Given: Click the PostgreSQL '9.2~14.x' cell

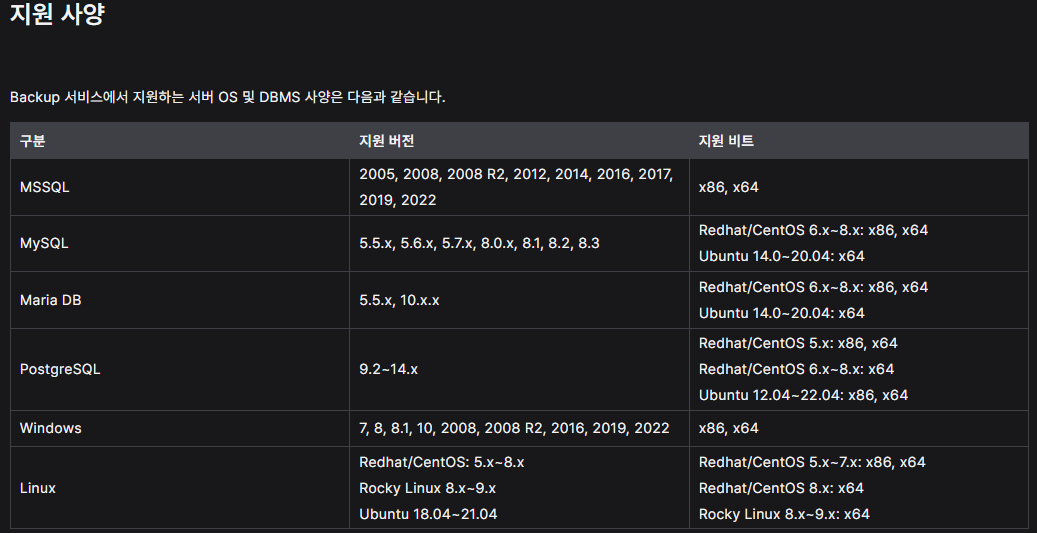Looking at the screenshot, I should coord(388,369).
